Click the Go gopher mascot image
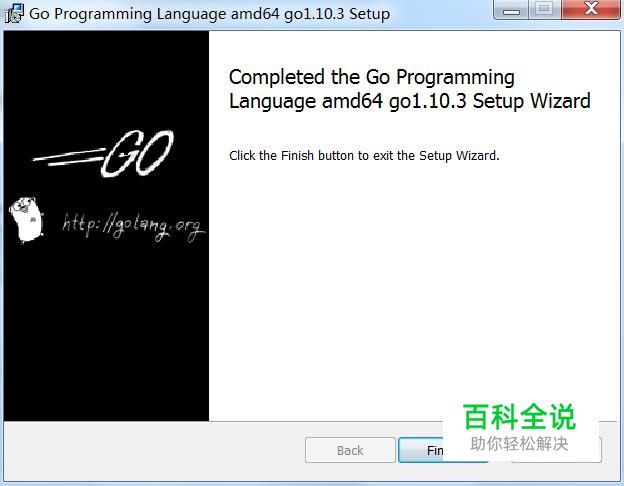The height and width of the screenshot is (486, 624). (x=27, y=219)
